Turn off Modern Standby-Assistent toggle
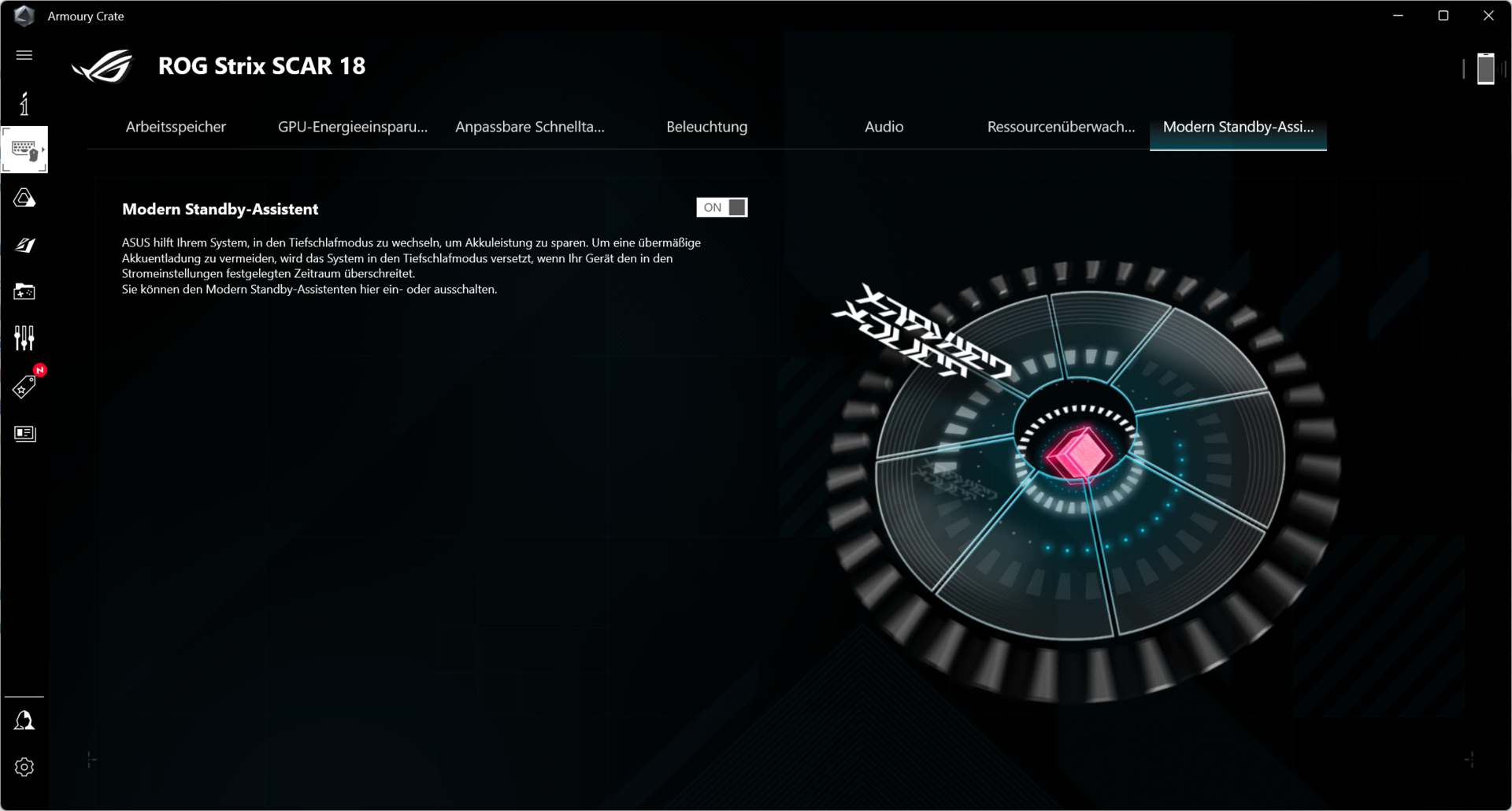 pos(721,207)
